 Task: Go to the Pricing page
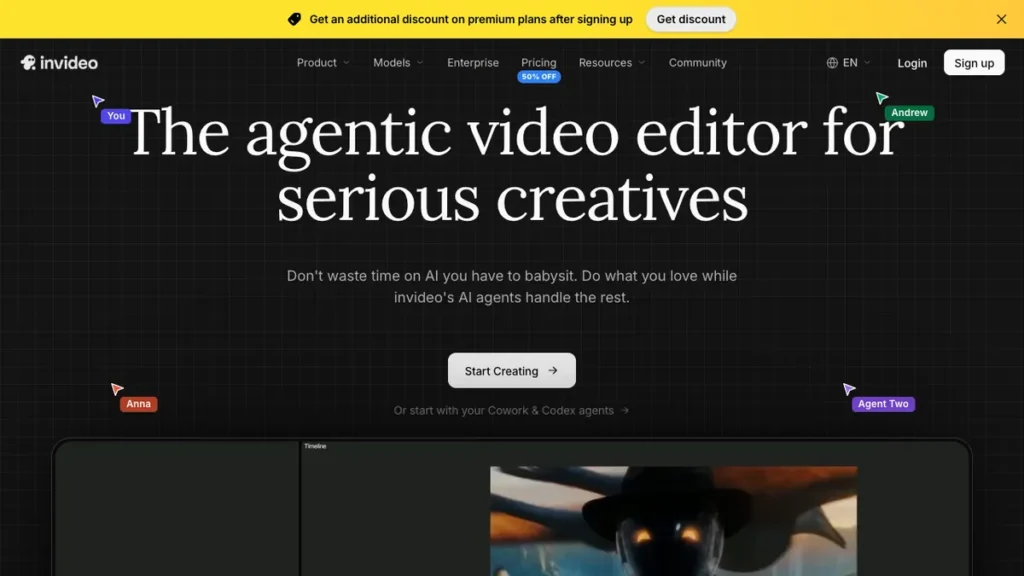click(x=539, y=63)
